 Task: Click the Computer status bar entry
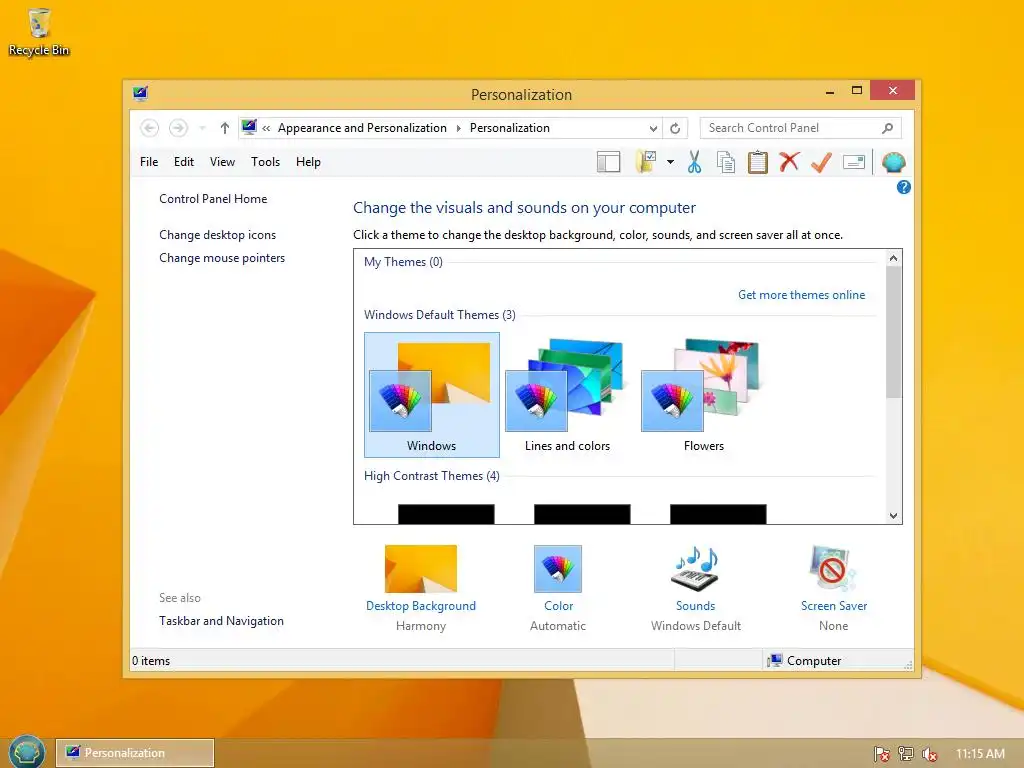805,661
